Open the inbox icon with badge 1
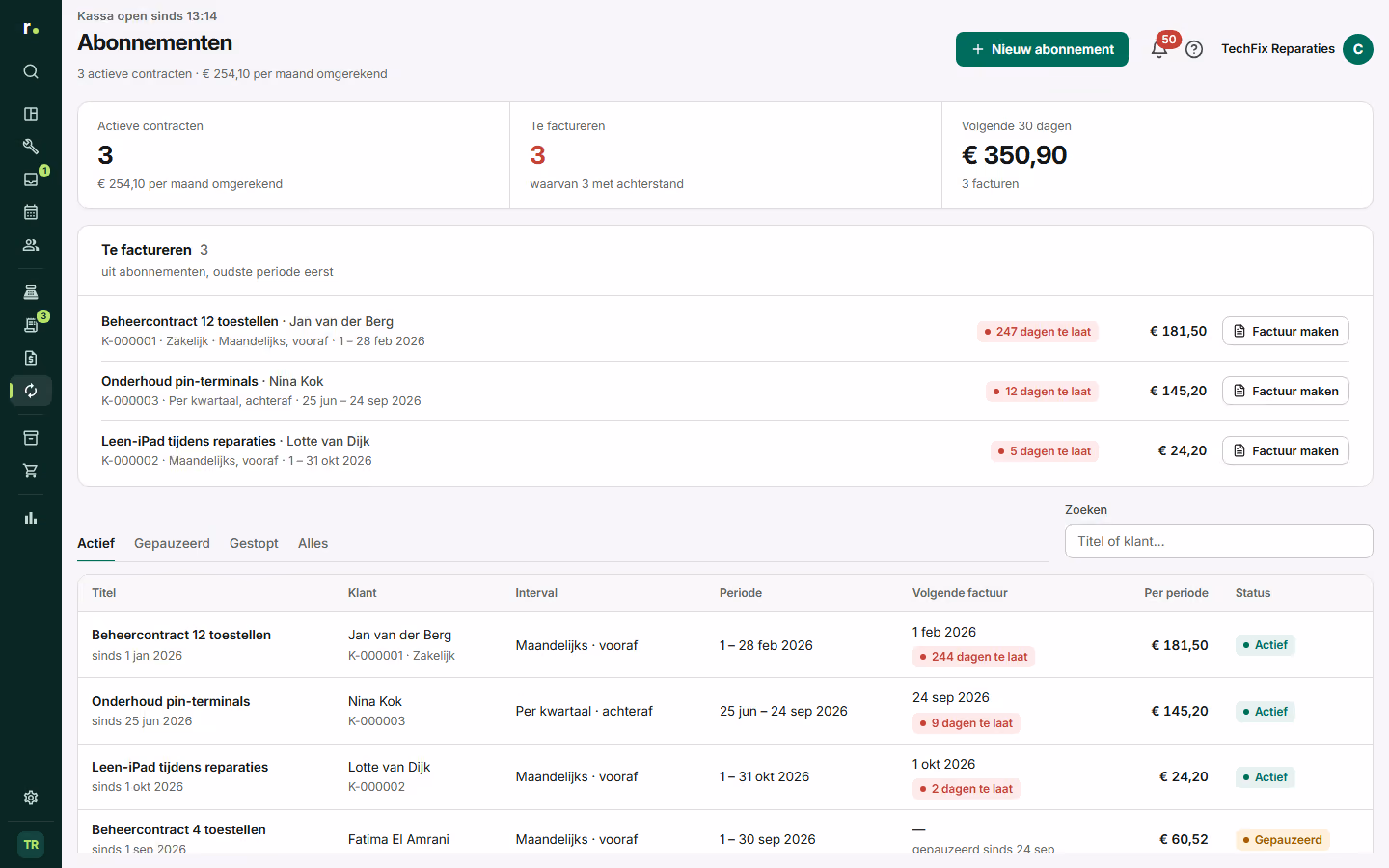Screen dimensions: 1389x868 click(31, 179)
